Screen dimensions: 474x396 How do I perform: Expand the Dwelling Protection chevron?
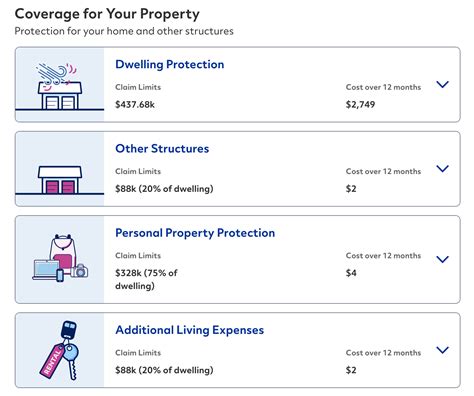pyautogui.click(x=442, y=84)
